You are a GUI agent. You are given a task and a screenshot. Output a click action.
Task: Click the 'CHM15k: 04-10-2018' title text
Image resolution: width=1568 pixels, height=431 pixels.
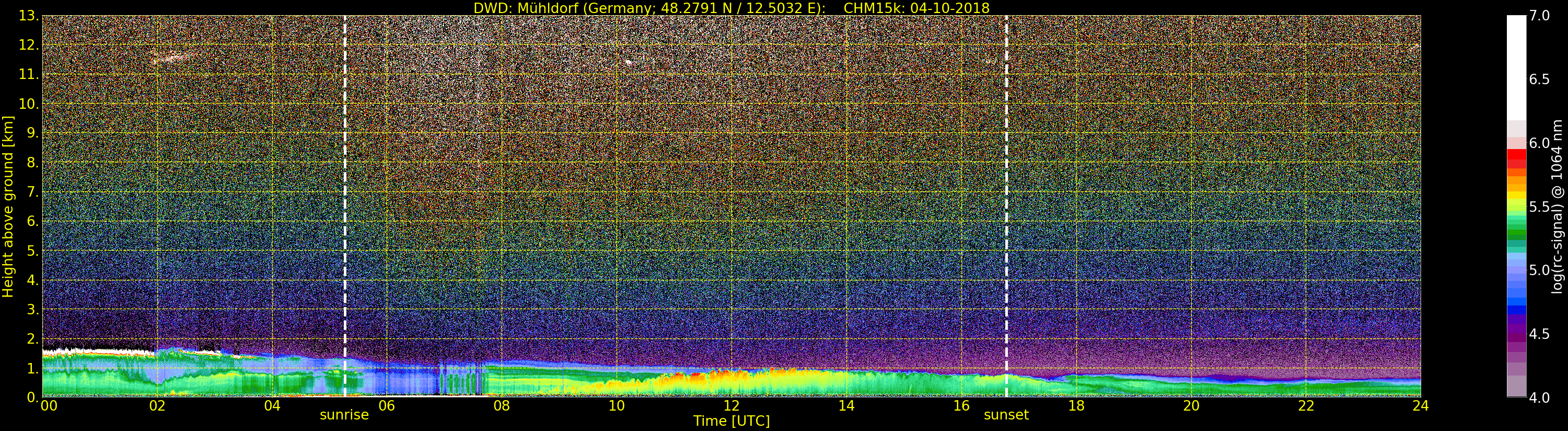click(x=916, y=8)
